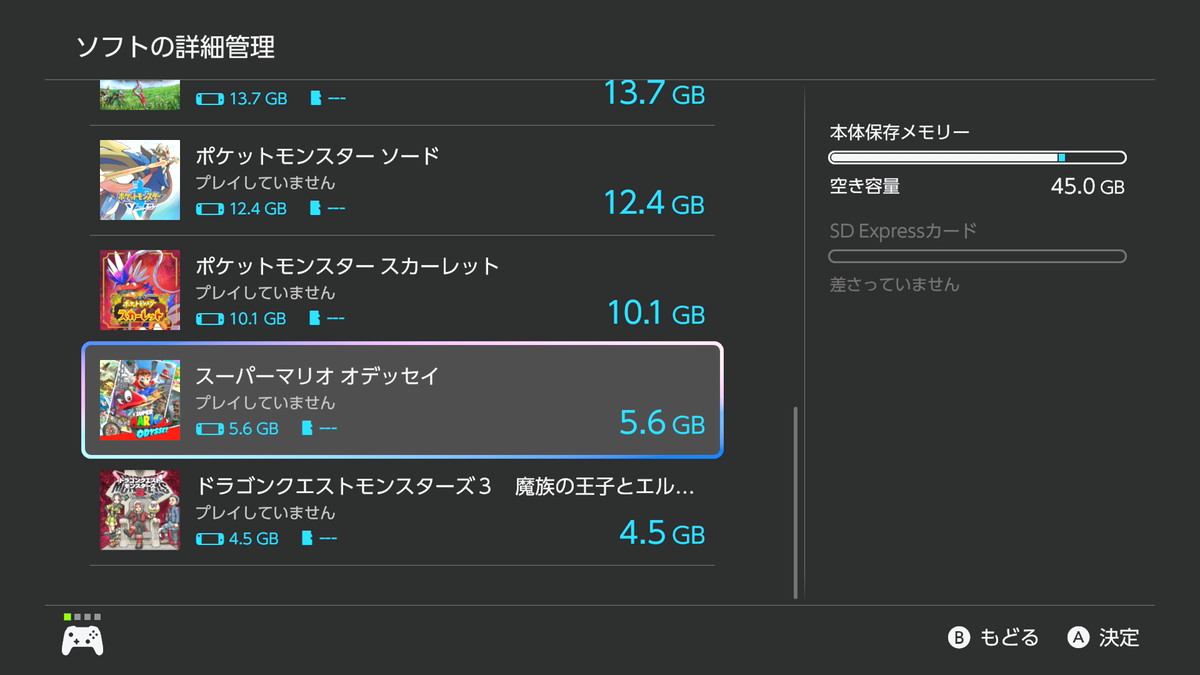The height and width of the screenshot is (675, 1200).
Task: Click console storage icon for Pokémon Scarlet
Action: [210, 319]
